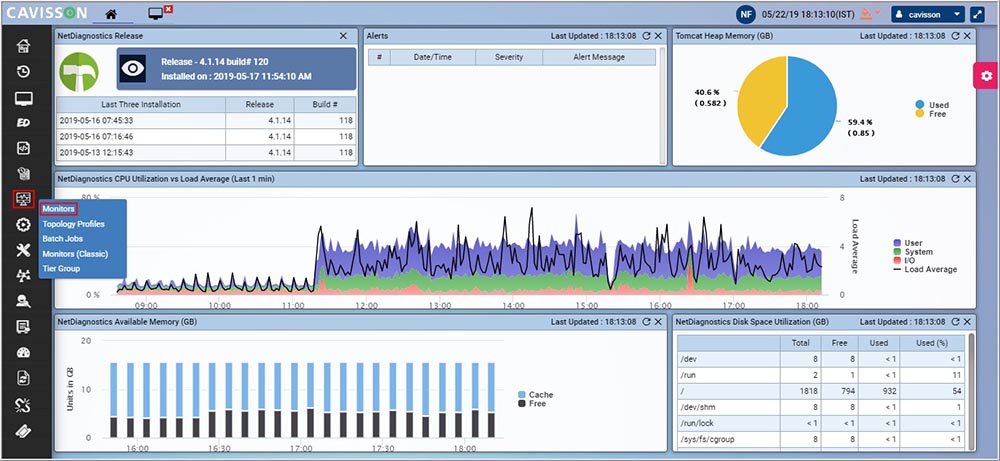Click the green hammer release logo
The width and height of the screenshot is (1000, 461).
pyautogui.click(x=79, y=72)
